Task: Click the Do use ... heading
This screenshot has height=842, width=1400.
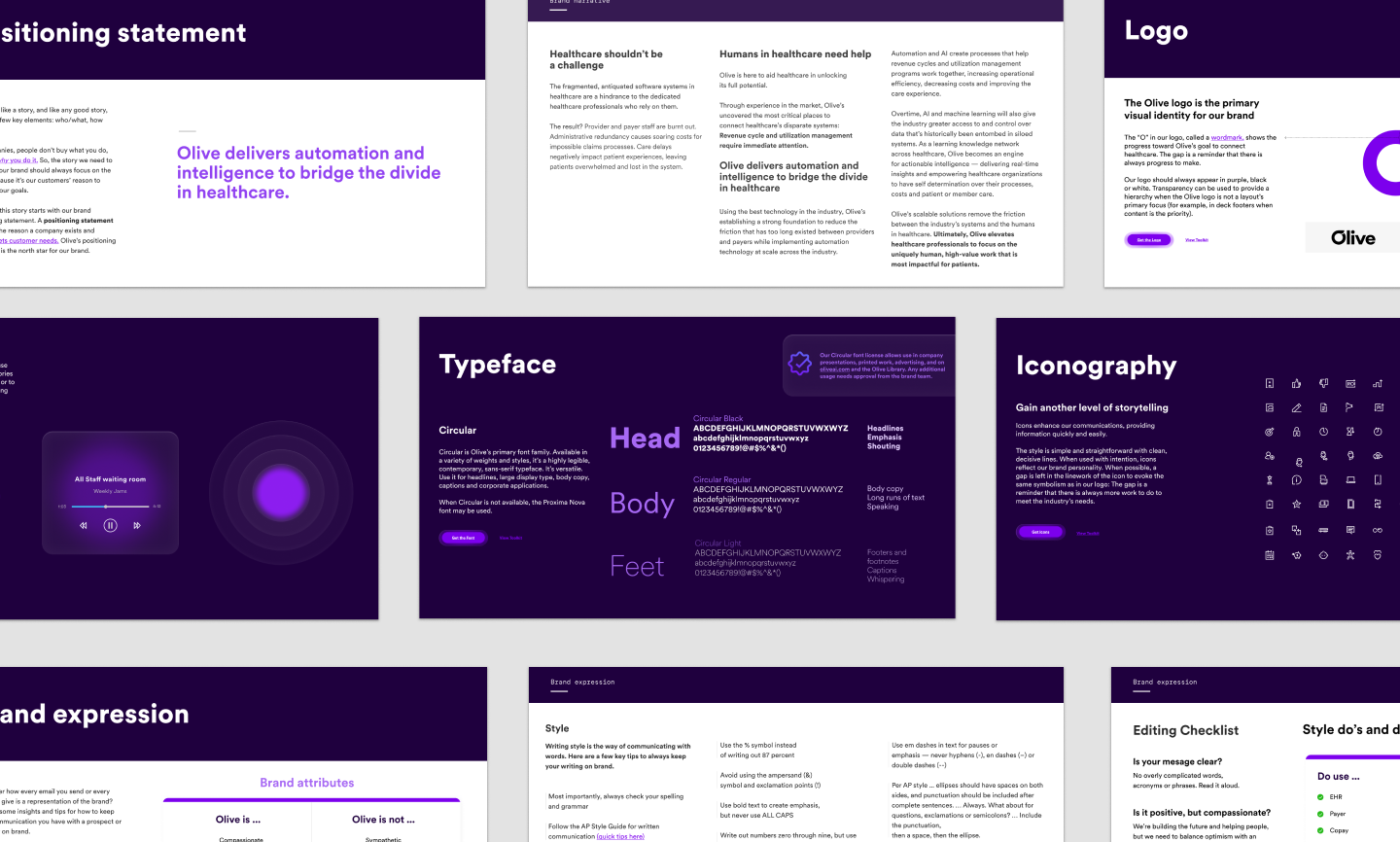Action: (x=1339, y=776)
